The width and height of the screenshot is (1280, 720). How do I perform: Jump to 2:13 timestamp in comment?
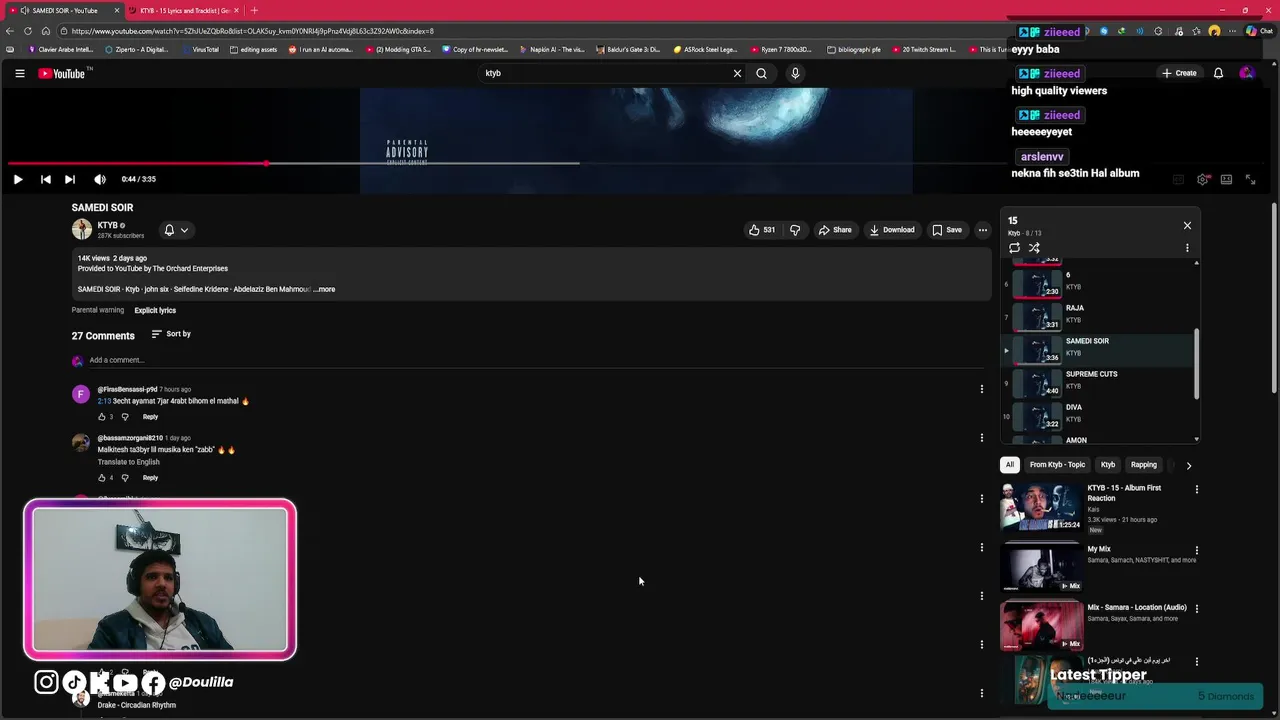click(104, 401)
